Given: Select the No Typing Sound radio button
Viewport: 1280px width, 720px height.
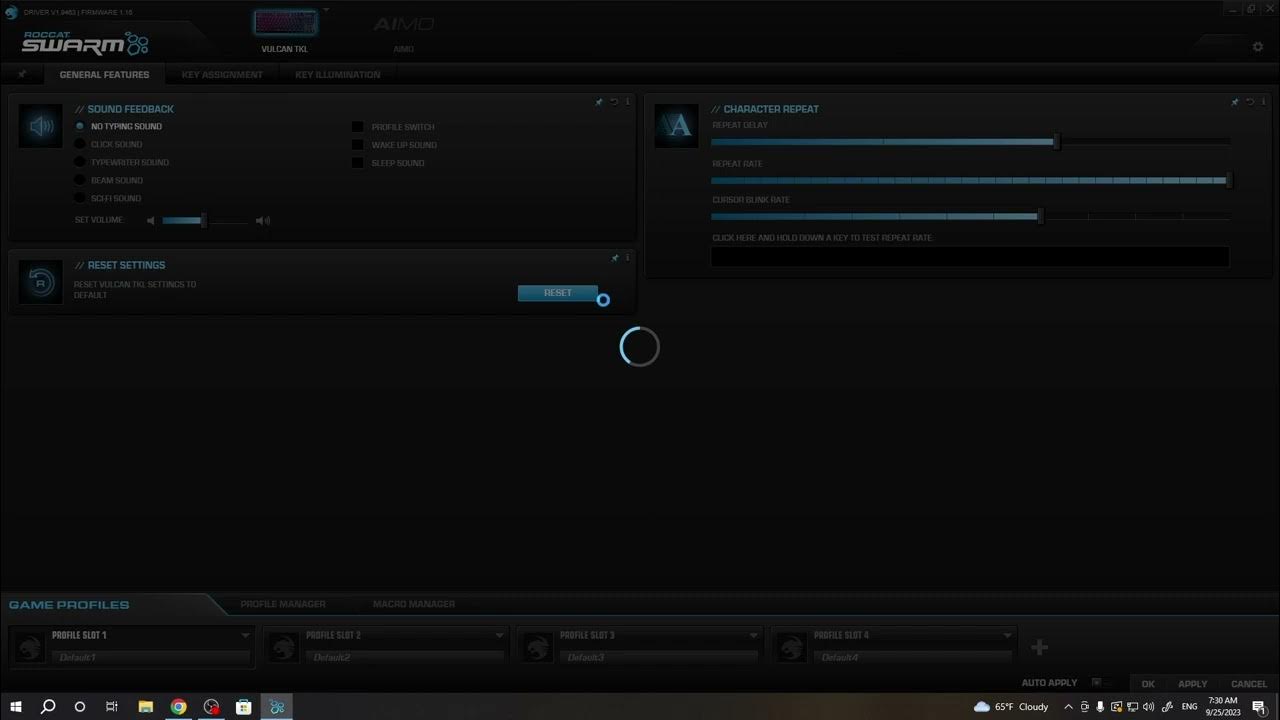Looking at the screenshot, I should tap(80, 127).
